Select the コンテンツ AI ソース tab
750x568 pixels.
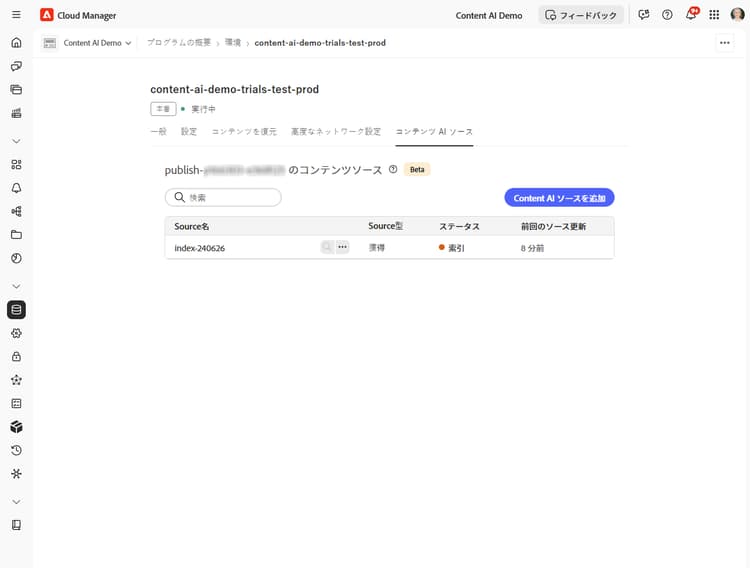point(434,132)
